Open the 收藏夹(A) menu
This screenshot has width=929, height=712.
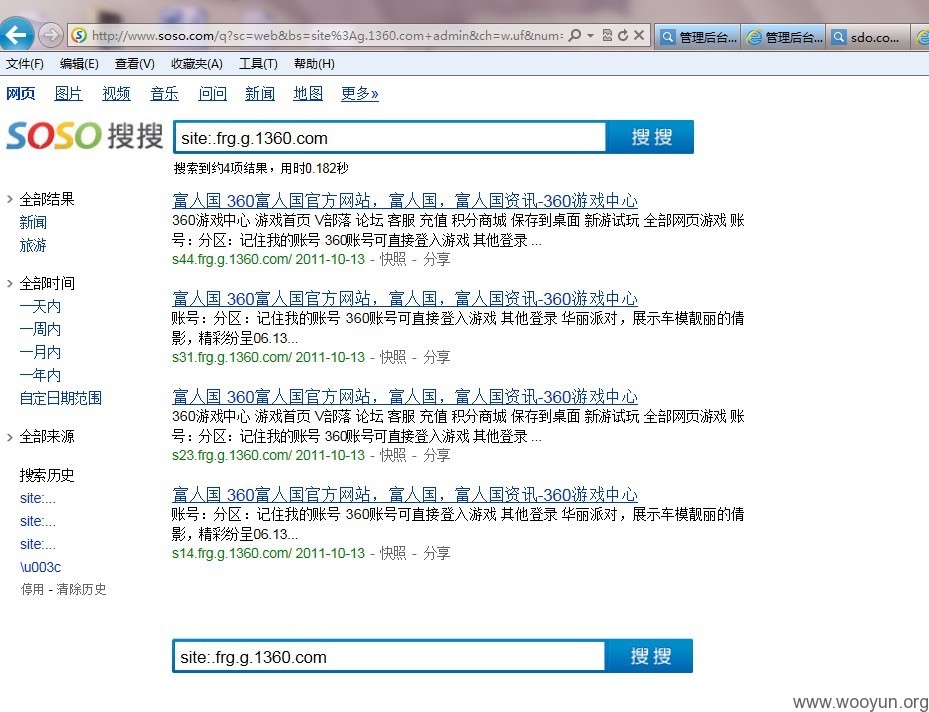click(197, 63)
